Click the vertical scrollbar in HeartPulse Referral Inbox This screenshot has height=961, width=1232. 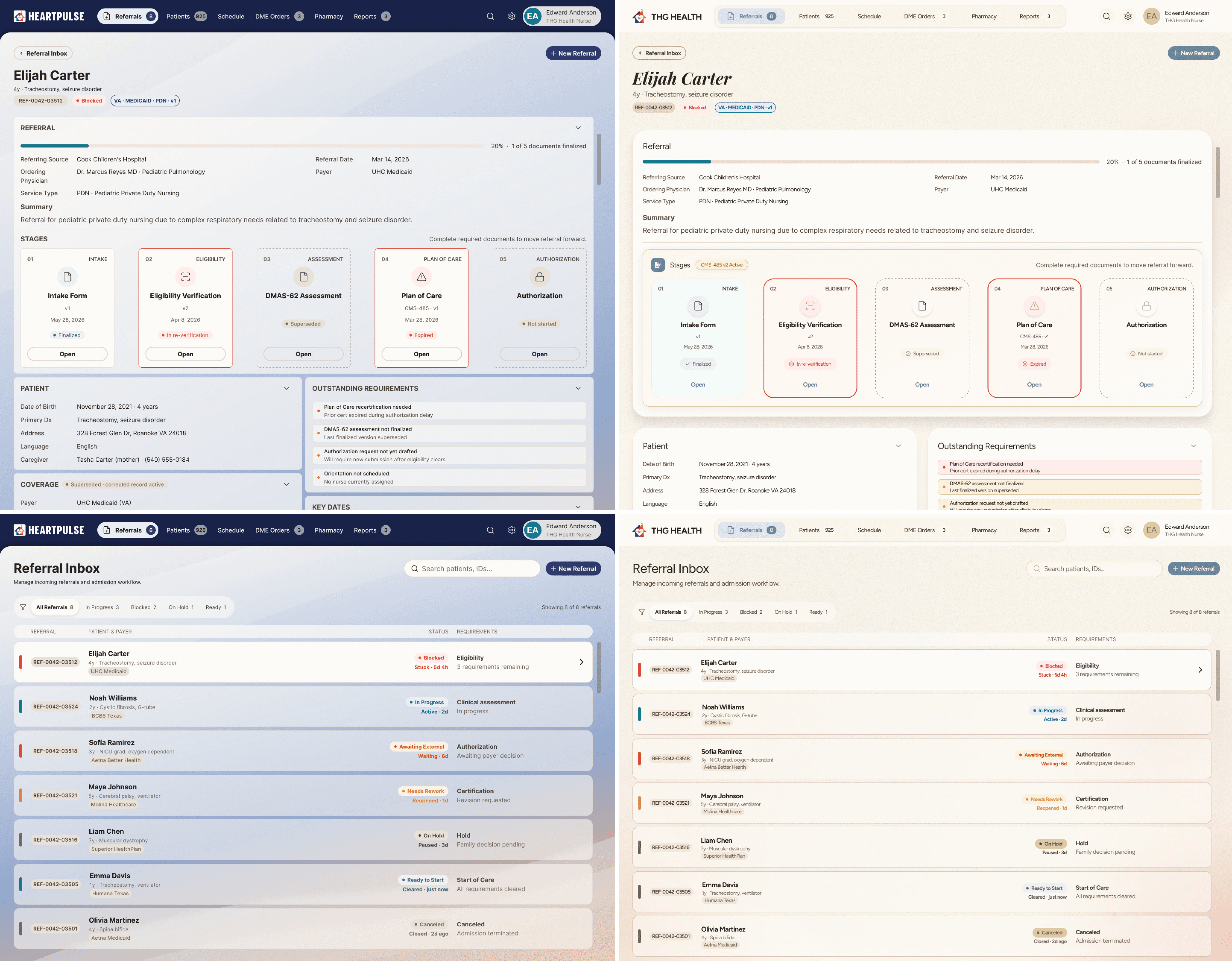pos(599,667)
